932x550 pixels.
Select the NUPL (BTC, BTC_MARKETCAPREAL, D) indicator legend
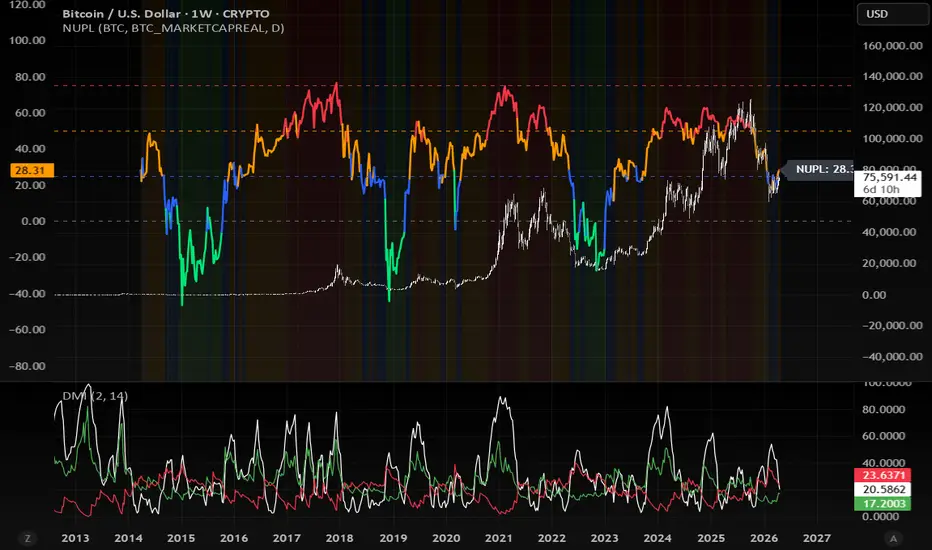[173, 28]
